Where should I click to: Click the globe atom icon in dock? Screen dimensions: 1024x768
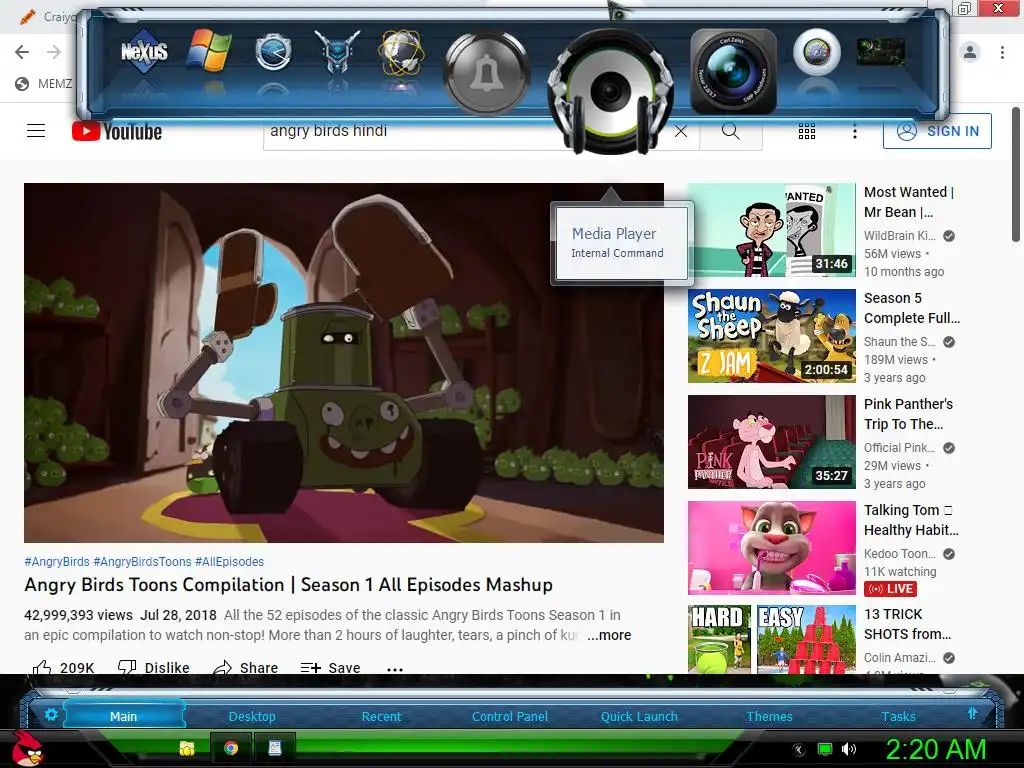(402, 52)
